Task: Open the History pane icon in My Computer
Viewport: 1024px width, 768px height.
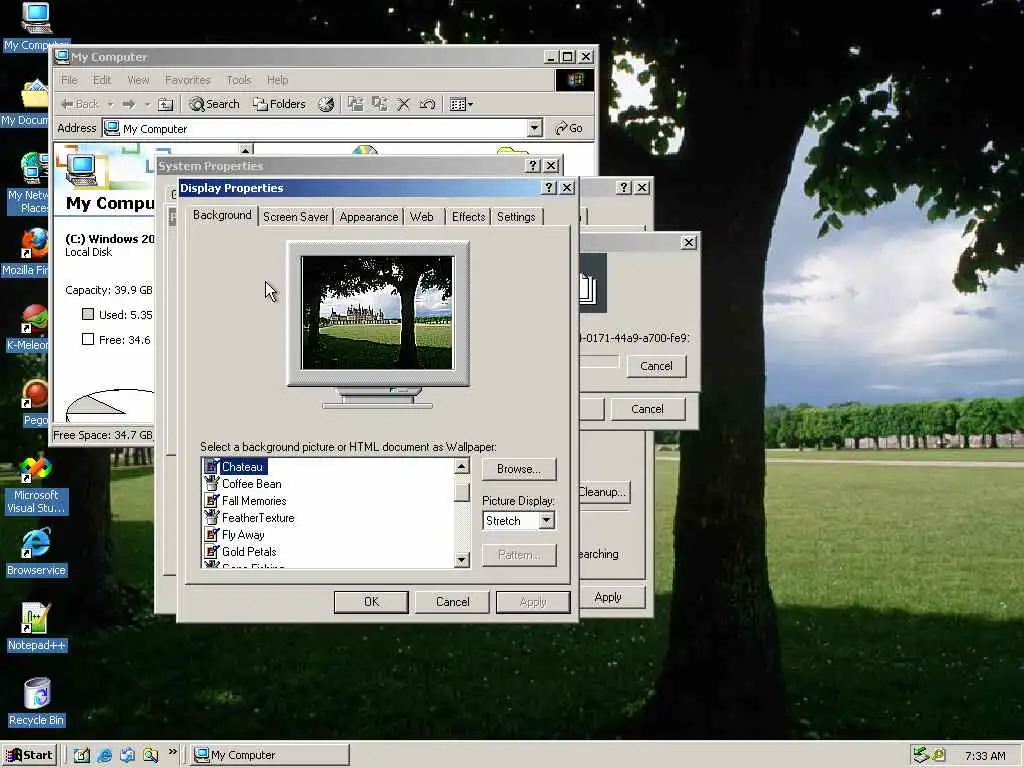Action: coord(326,104)
